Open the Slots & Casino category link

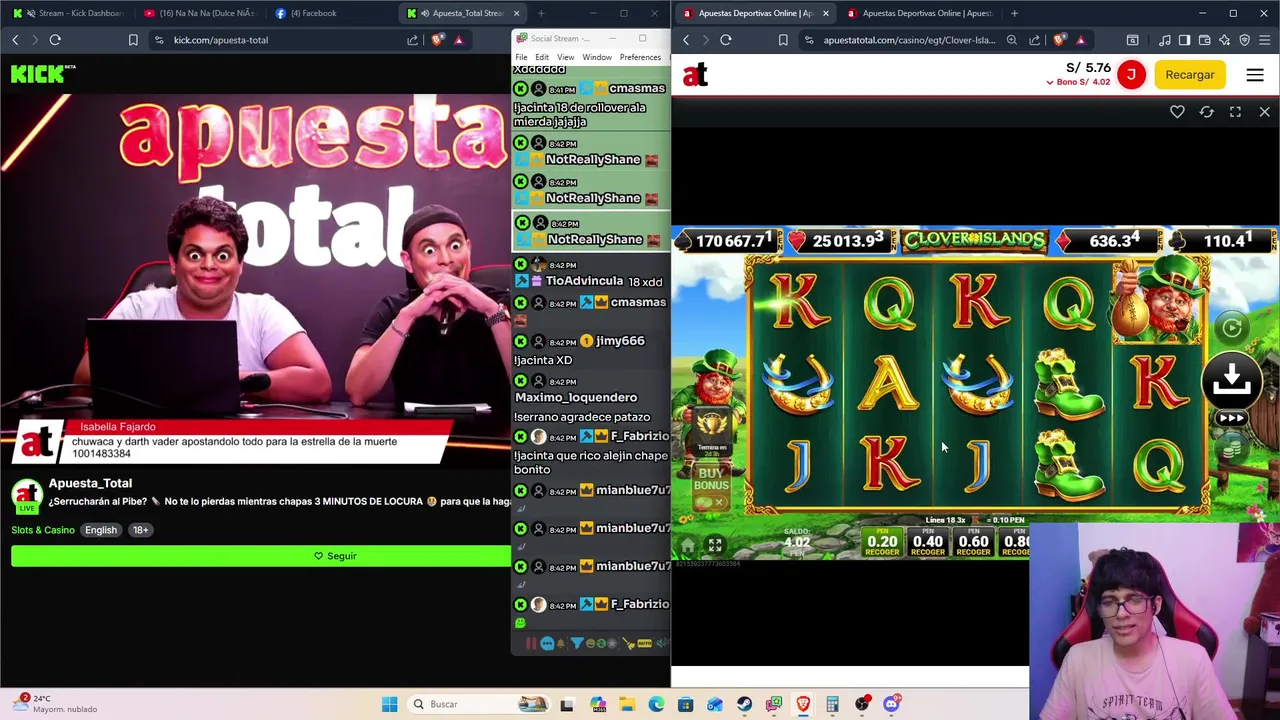(43, 530)
